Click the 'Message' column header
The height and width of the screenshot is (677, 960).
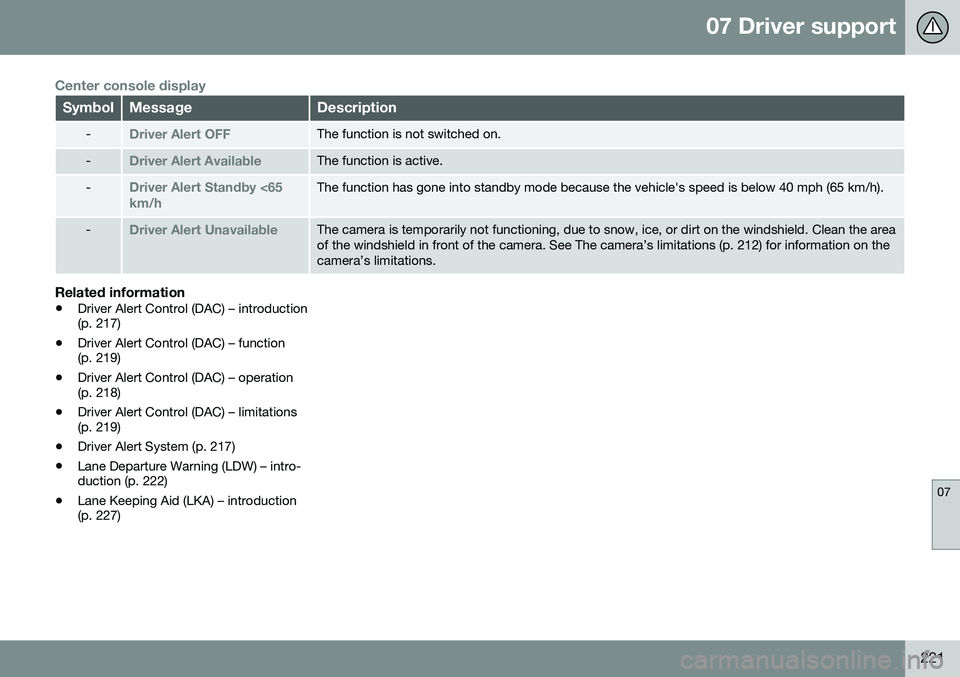tap(216, 108)
